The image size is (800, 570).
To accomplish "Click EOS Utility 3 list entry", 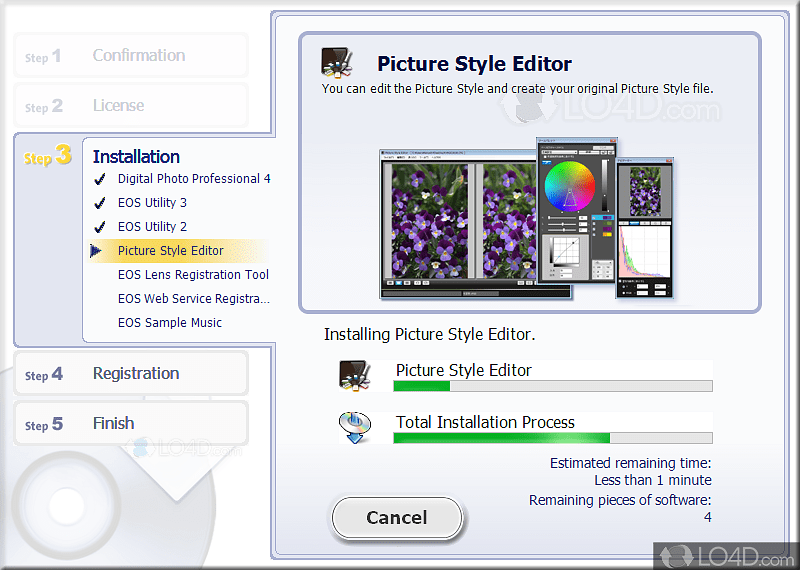I will [152, 203].
